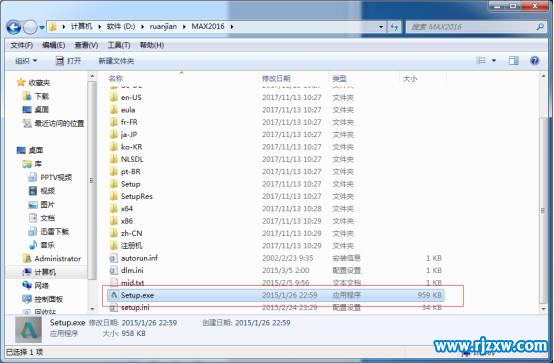This screenshot has width=554, height=363.
Task: Open the PPTV视频 library
Action: 50,177
